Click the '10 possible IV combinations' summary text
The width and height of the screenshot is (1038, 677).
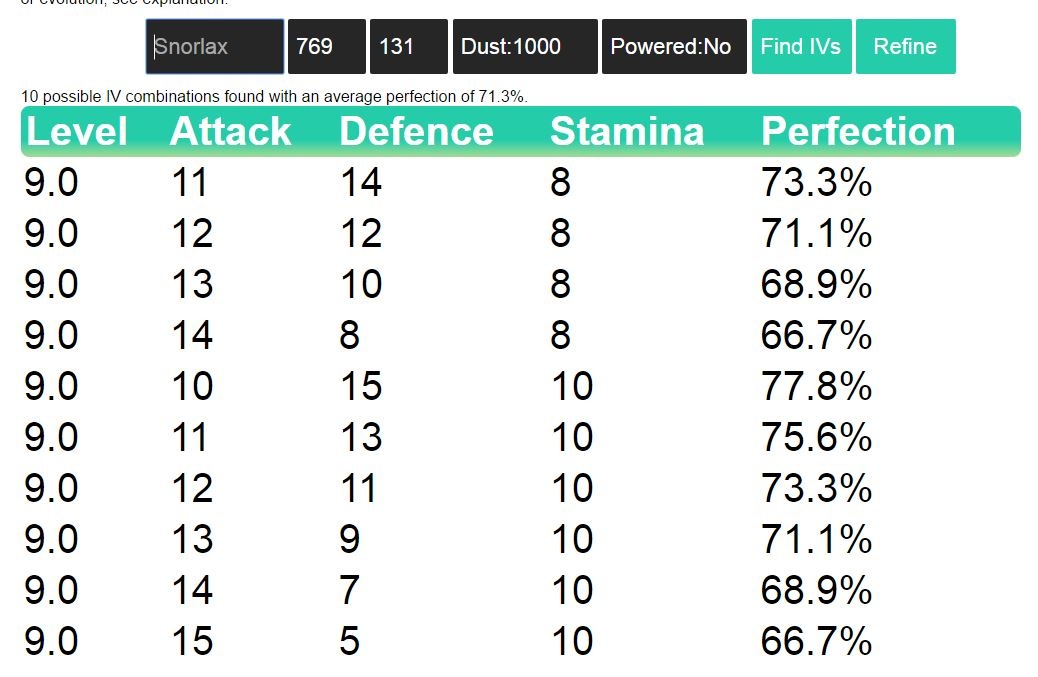(x=274, y=96)
